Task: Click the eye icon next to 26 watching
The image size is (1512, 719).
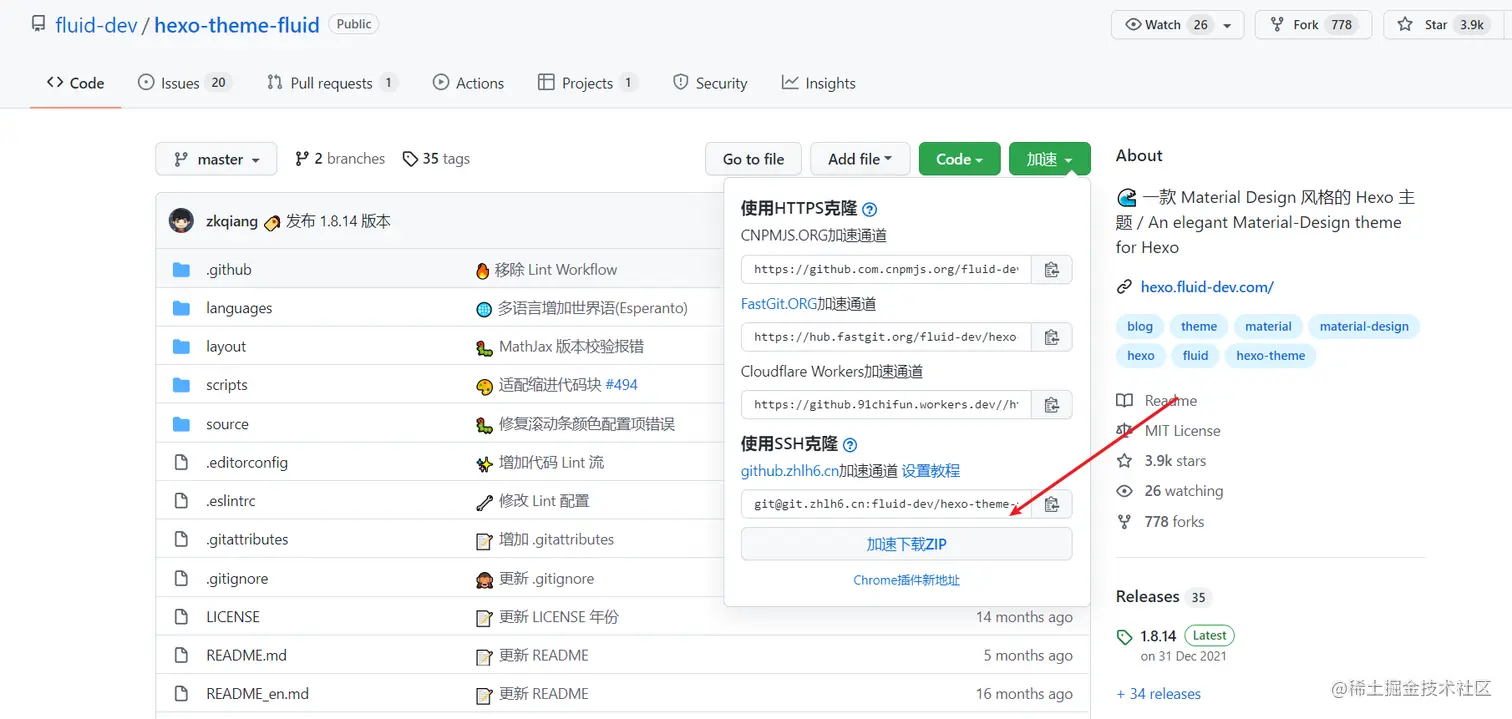Action: 1124,491
